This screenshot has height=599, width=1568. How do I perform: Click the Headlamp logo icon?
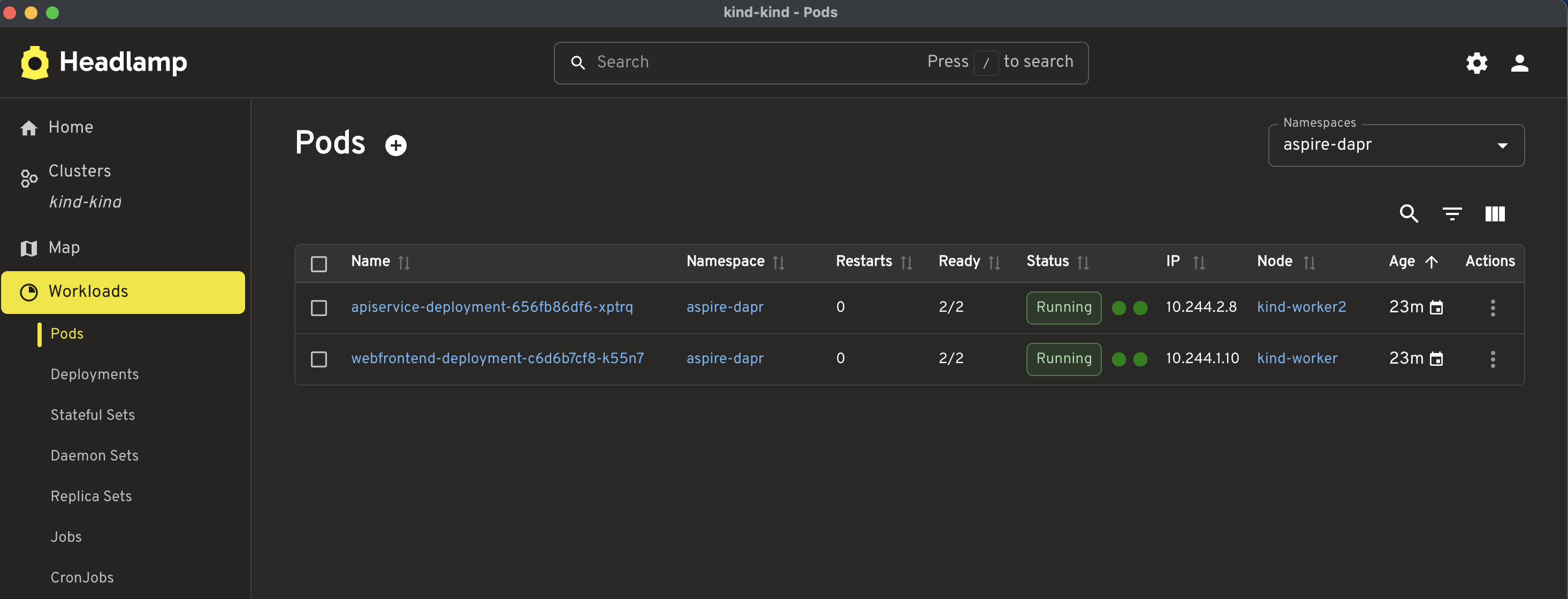pyautogui.click(x=35, y=63)
